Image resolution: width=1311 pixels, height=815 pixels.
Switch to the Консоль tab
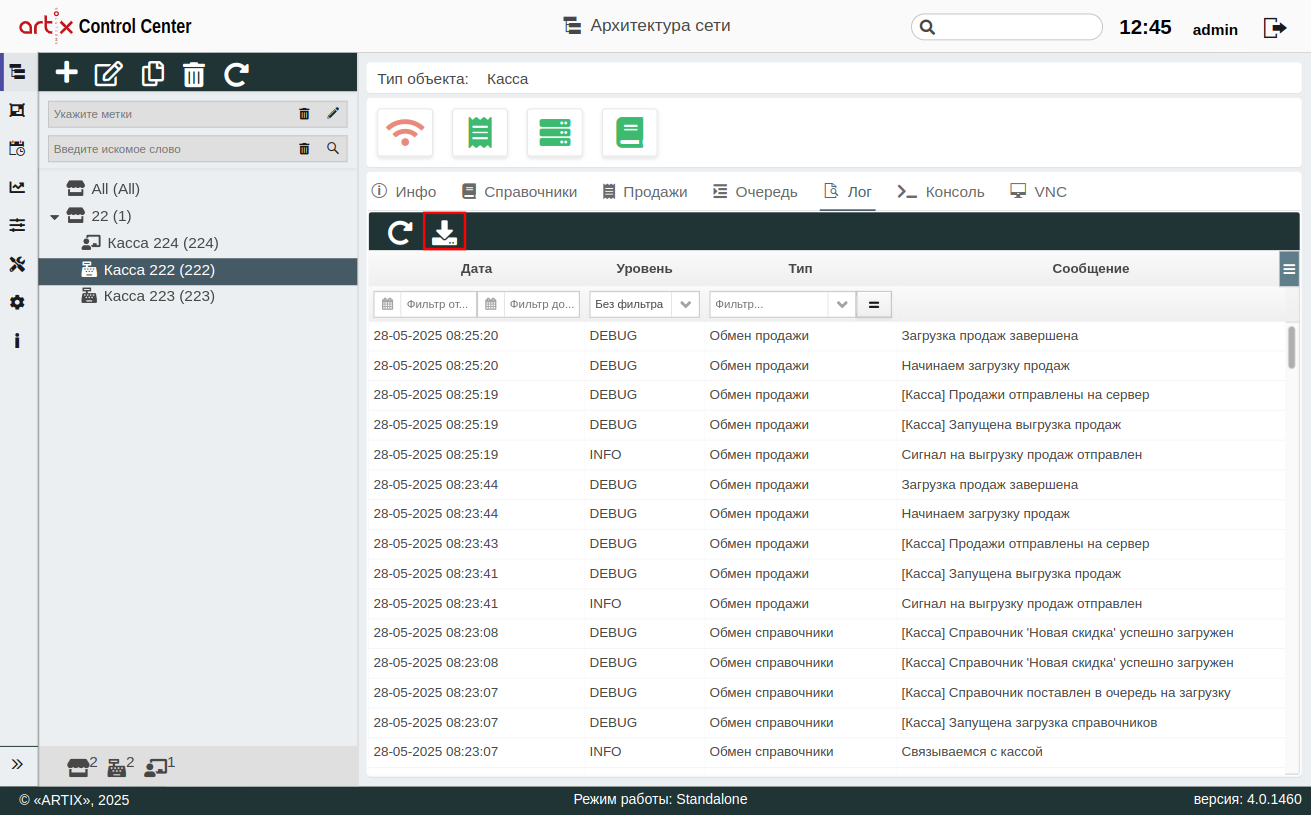click(941, 192)
